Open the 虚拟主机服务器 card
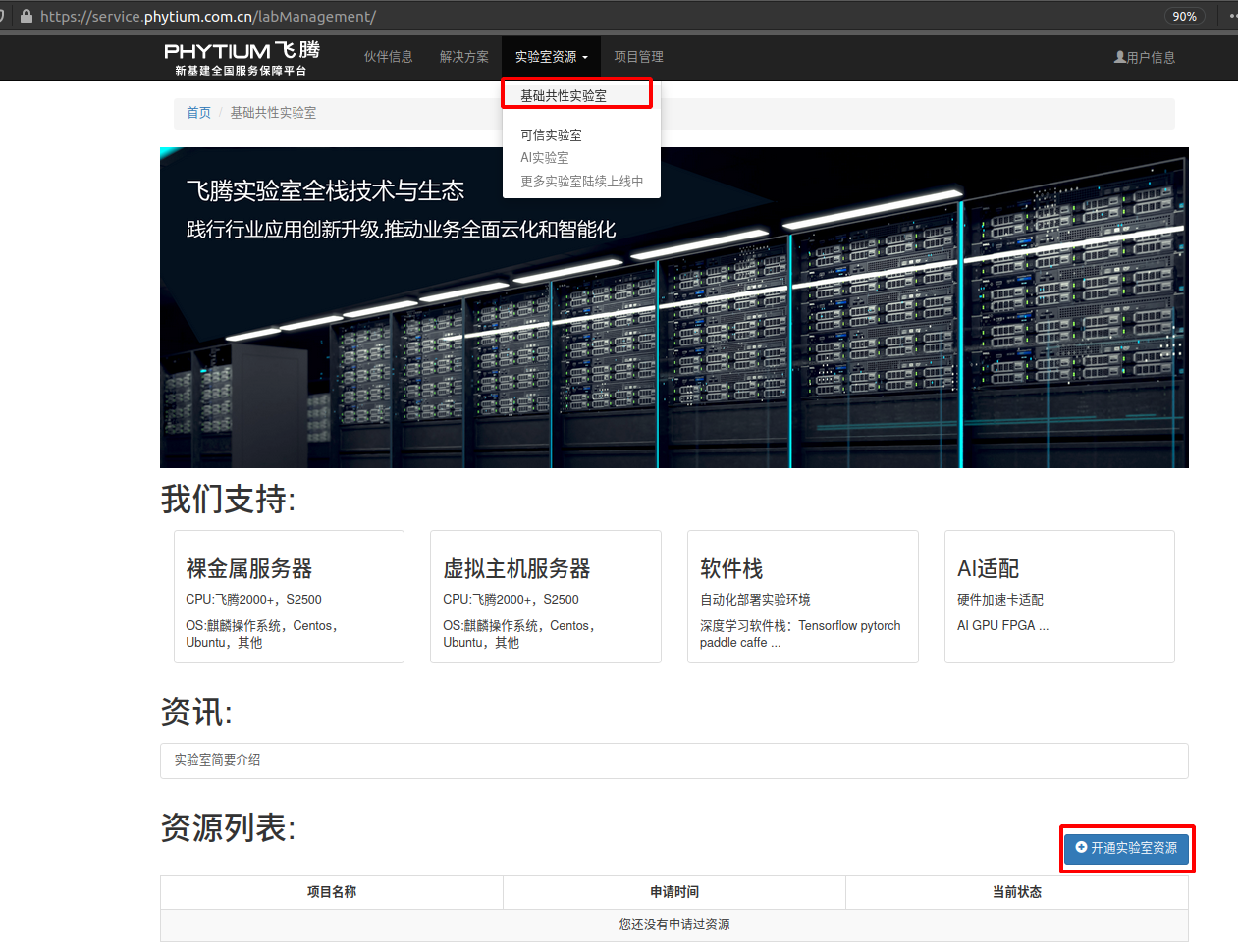1238x952 pixels. pos(545,597)
